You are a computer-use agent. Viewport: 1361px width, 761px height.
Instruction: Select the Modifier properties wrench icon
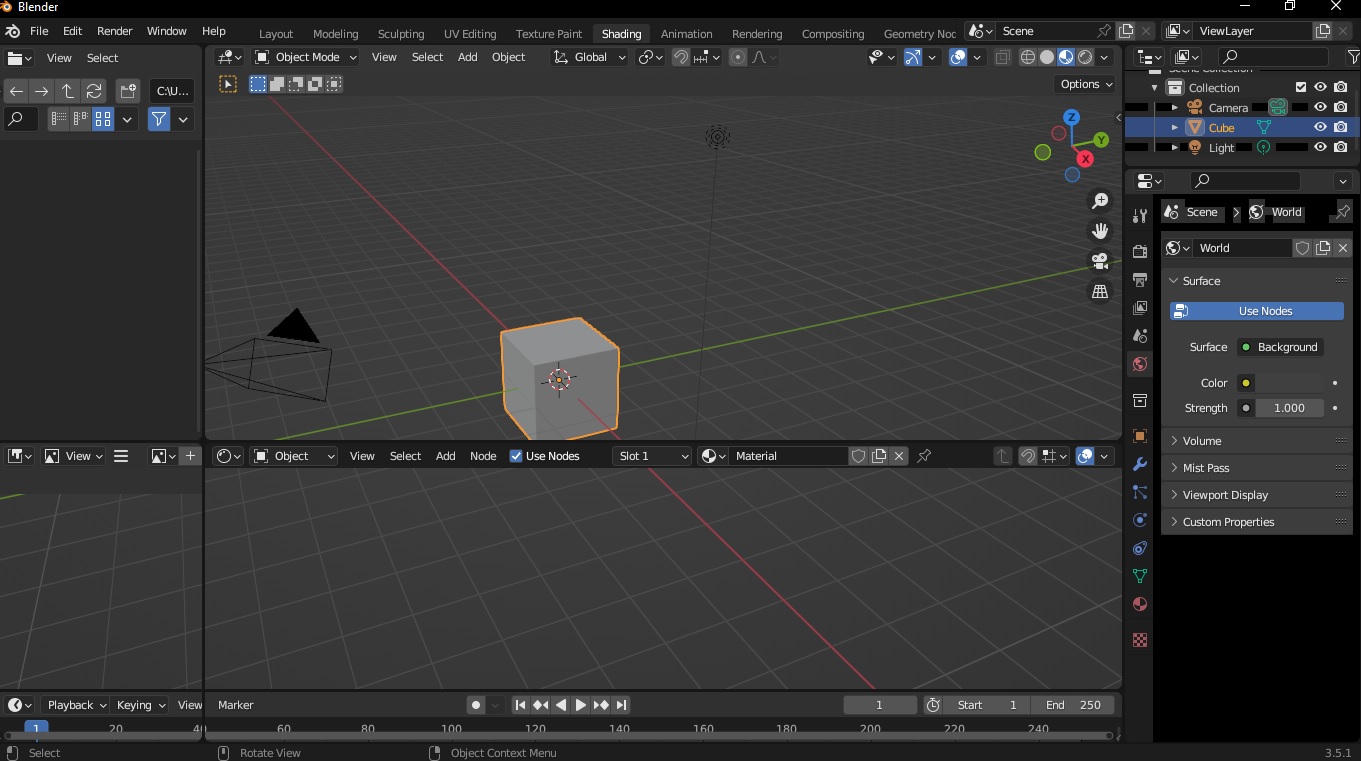pos(1139,463)
